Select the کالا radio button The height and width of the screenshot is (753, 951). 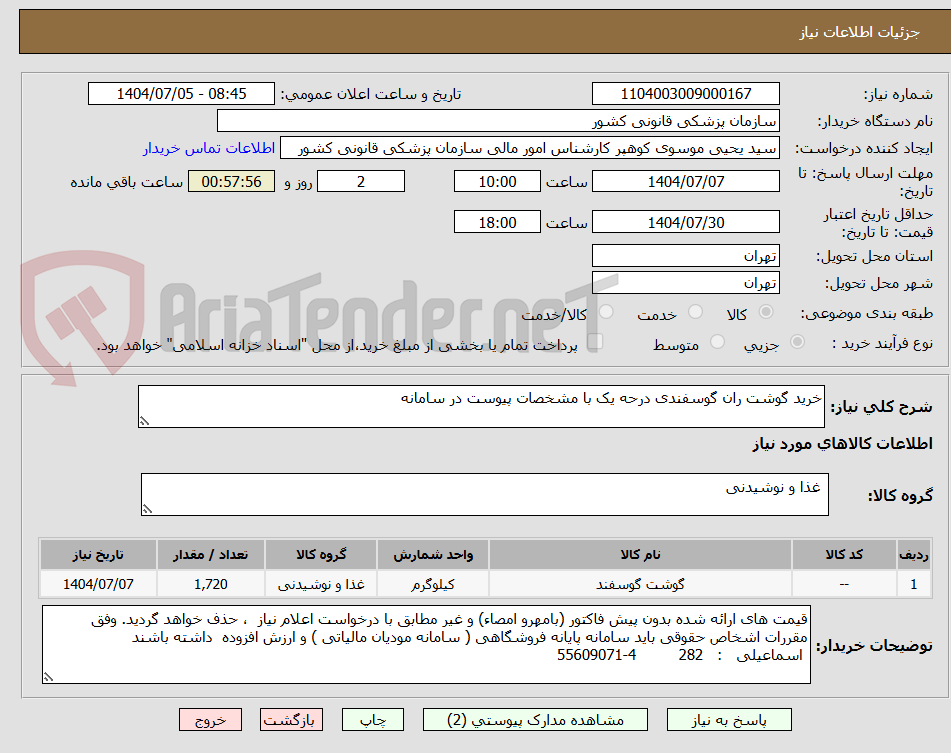pos(766,312)
